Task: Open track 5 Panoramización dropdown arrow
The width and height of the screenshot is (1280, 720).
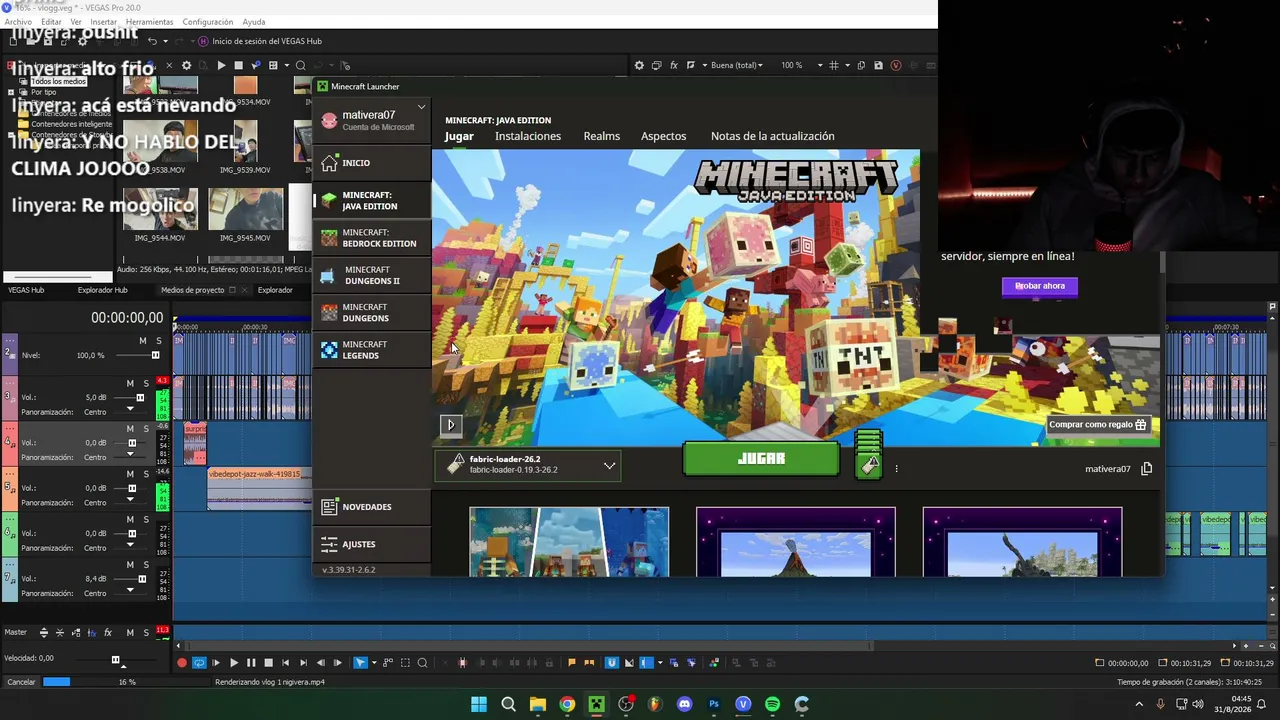Action: 130,499
